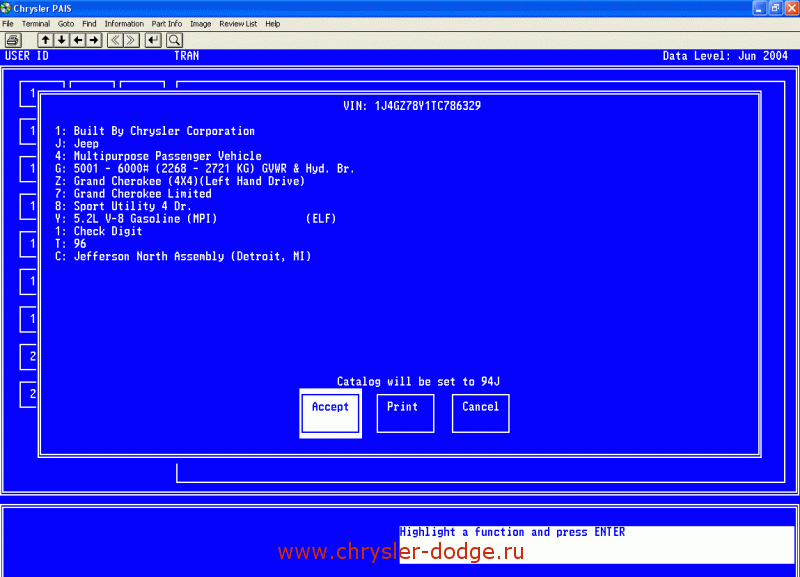800x577 pixels.
Task: Click 'Multipurpose Passenger Vehicle' line
Action: 158,156
